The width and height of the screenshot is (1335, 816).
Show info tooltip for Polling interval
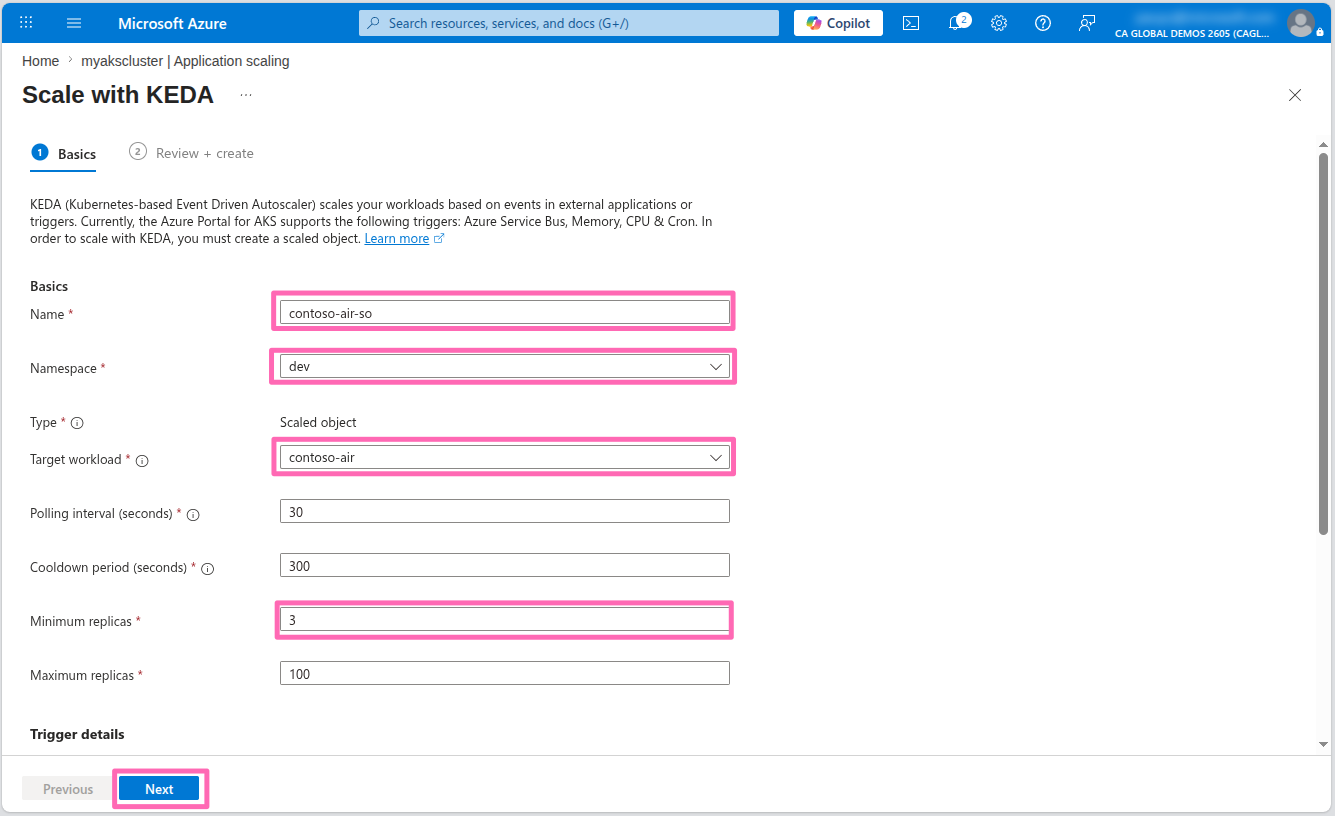193,515
